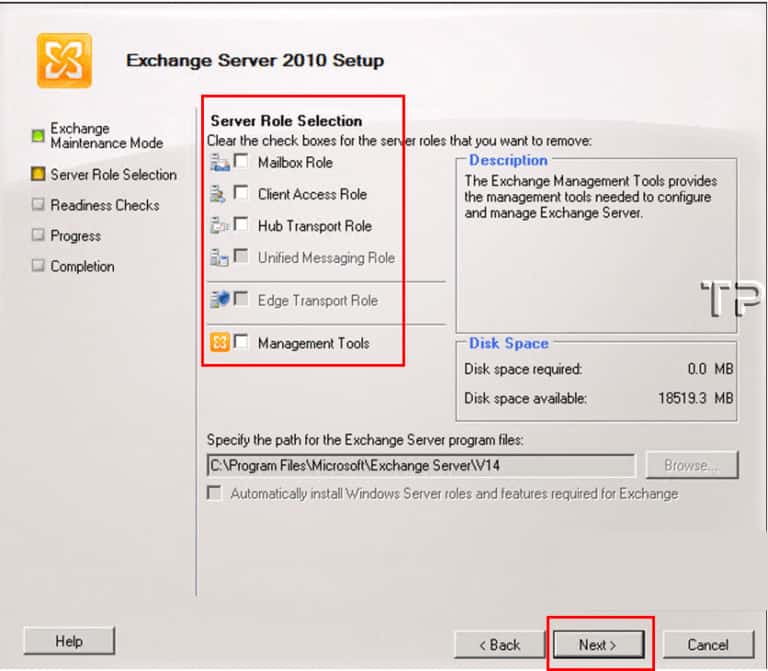
Task: Click the Management Tools orange icon
Action: [x=220, y=342]
